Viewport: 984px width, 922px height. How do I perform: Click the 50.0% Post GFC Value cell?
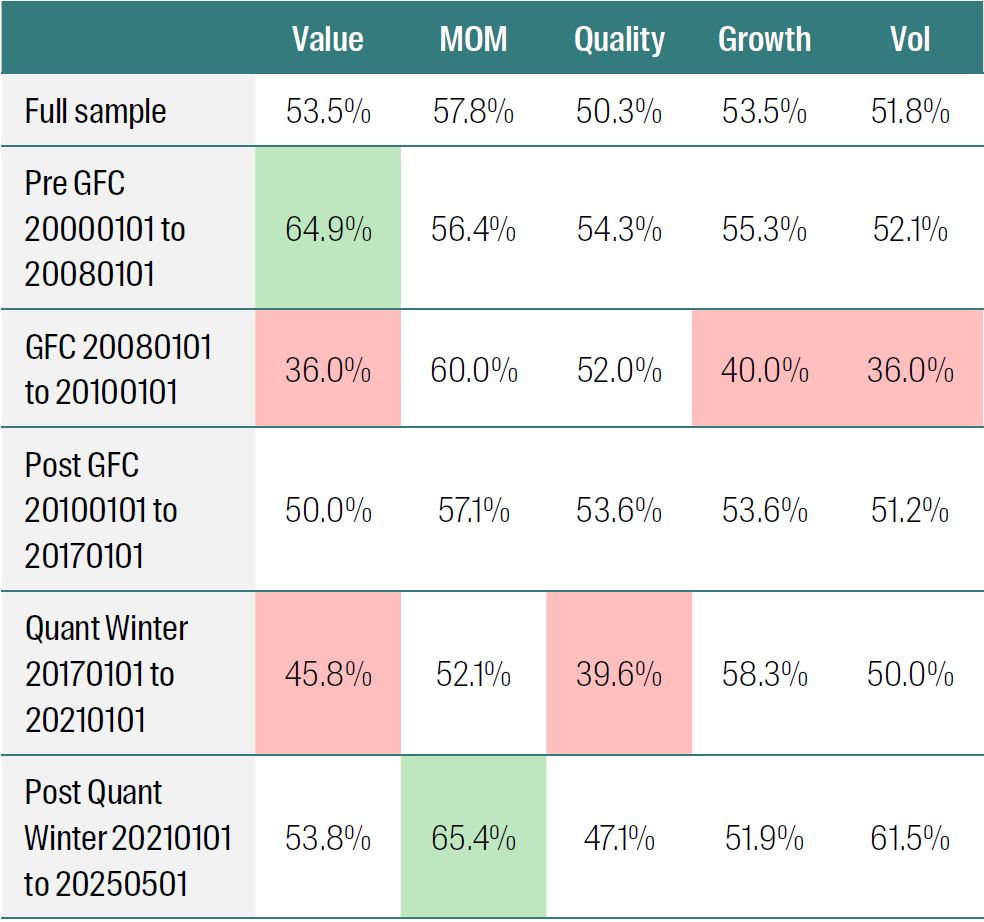[x=328, y=511]
